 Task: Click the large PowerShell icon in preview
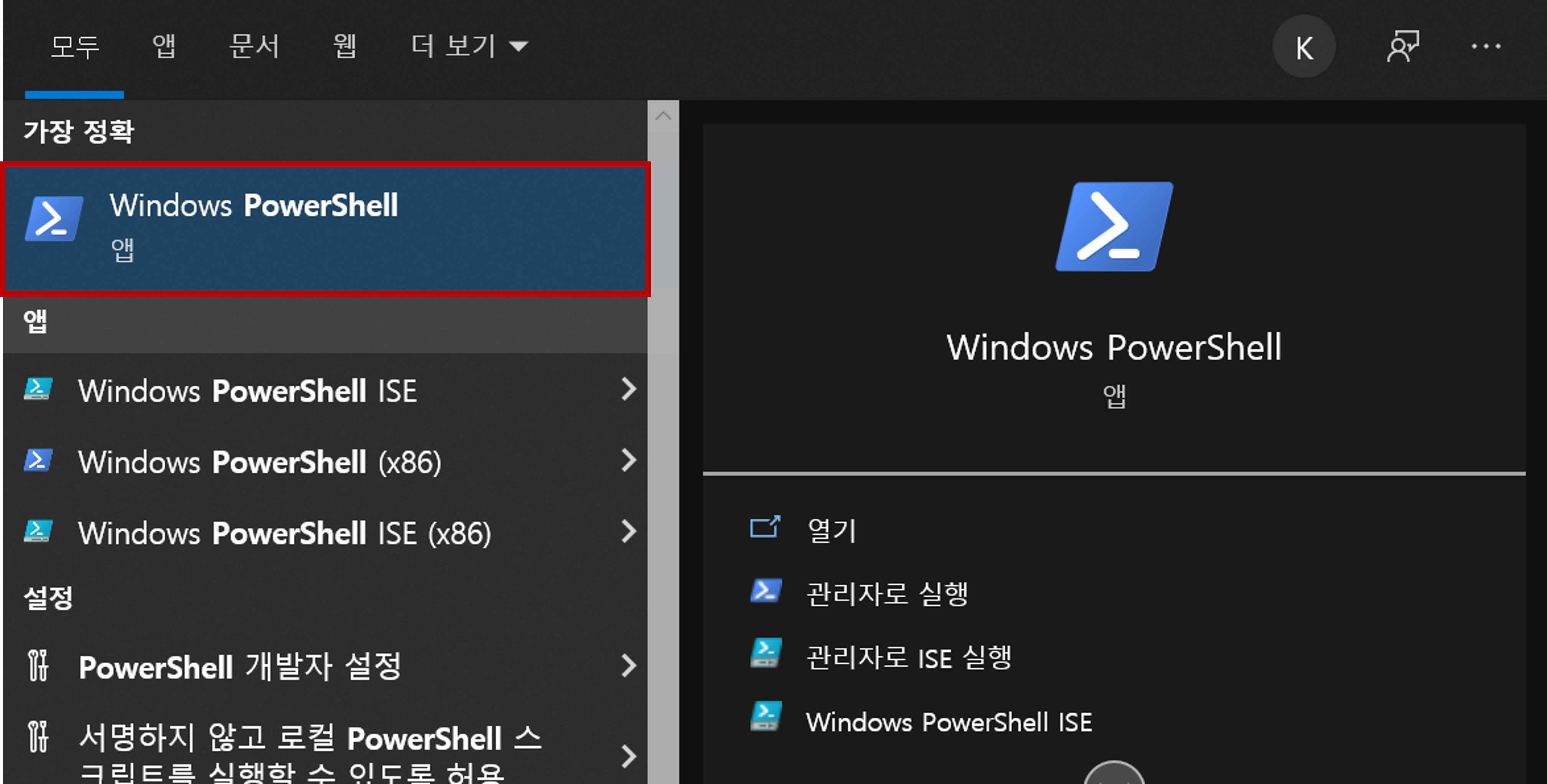(1114, 227)
